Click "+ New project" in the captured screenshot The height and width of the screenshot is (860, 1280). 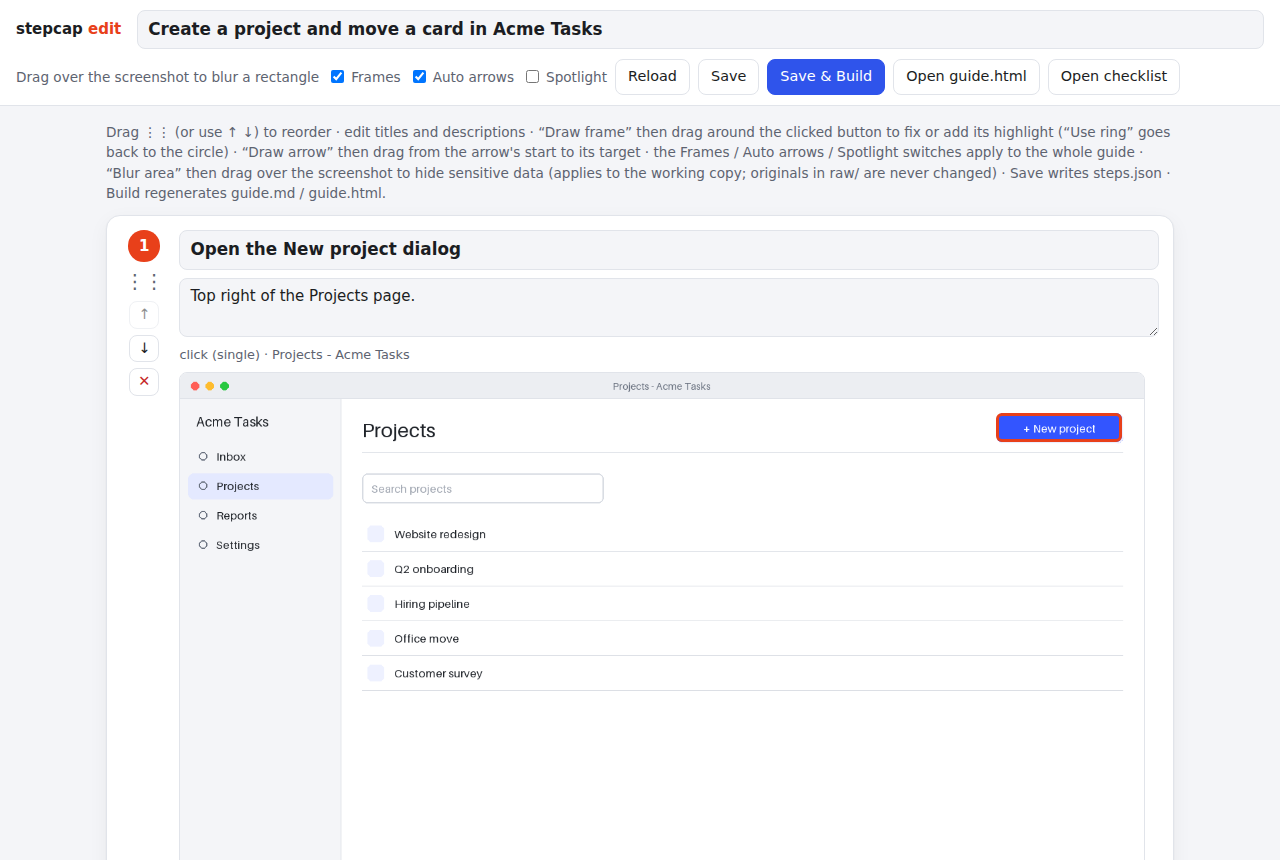[x=1059, y=428]
